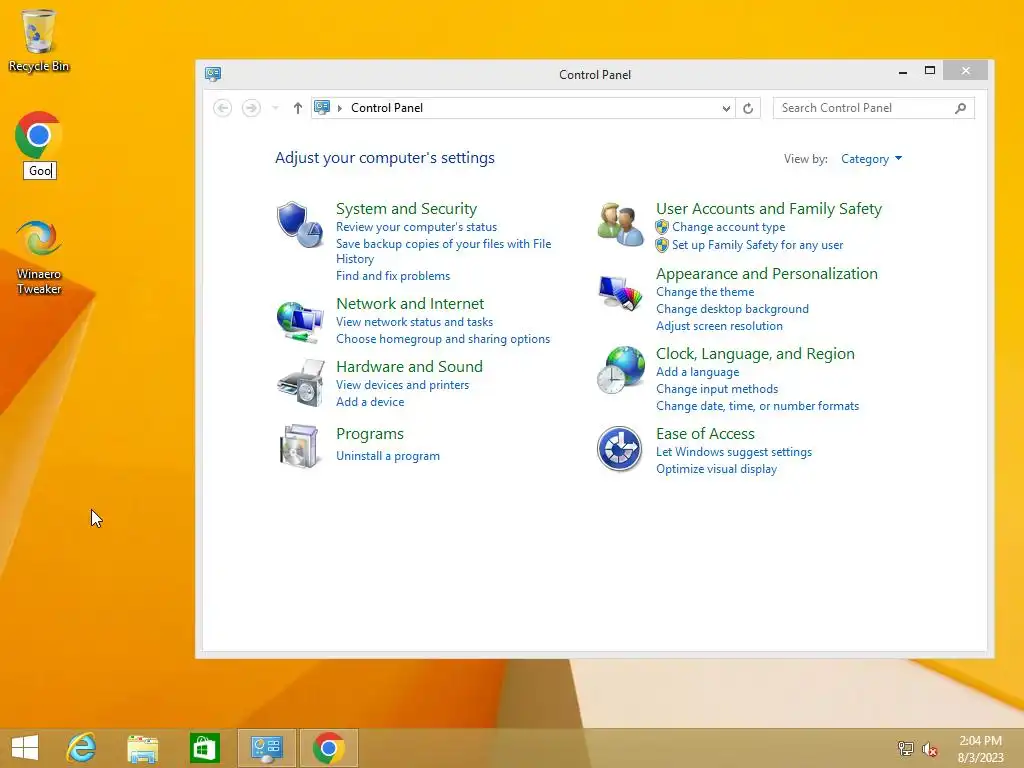Click Choose homegroup and sharing options
1024x768 pixels.
443,339
